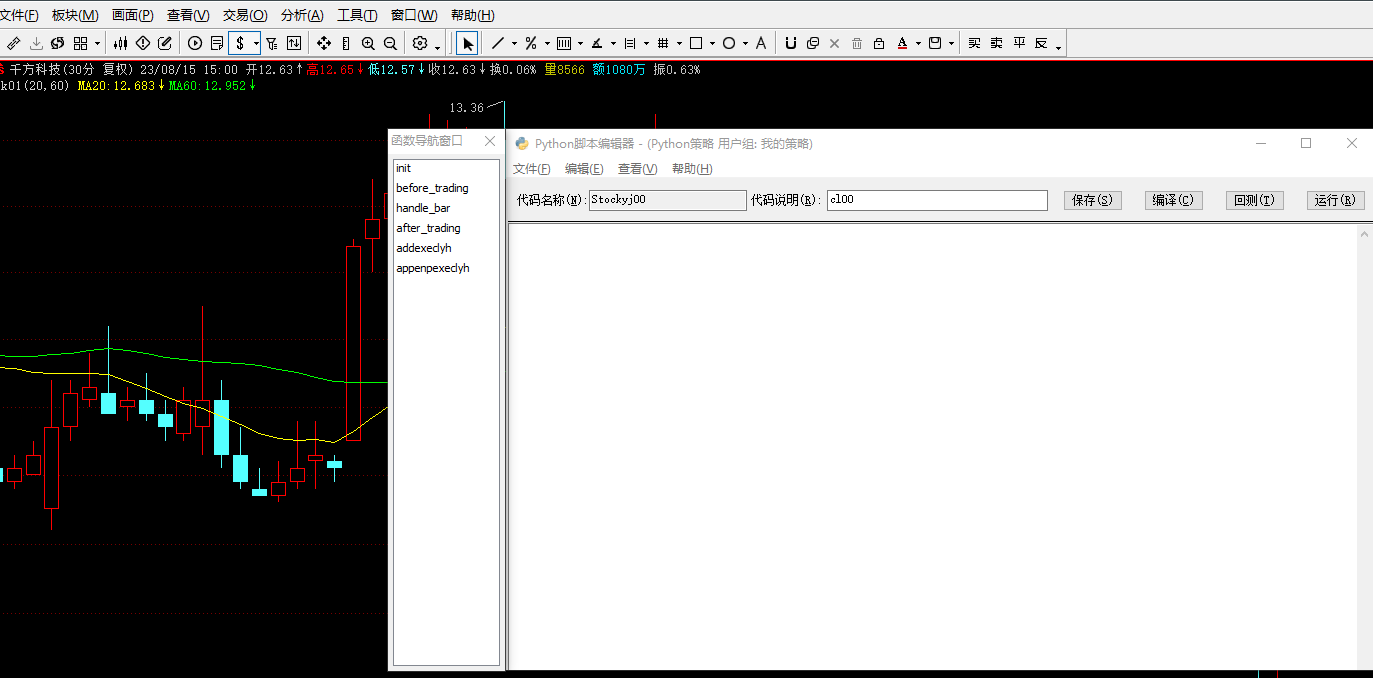Click the copy drawing objects icon

click(x=813, y=43)
